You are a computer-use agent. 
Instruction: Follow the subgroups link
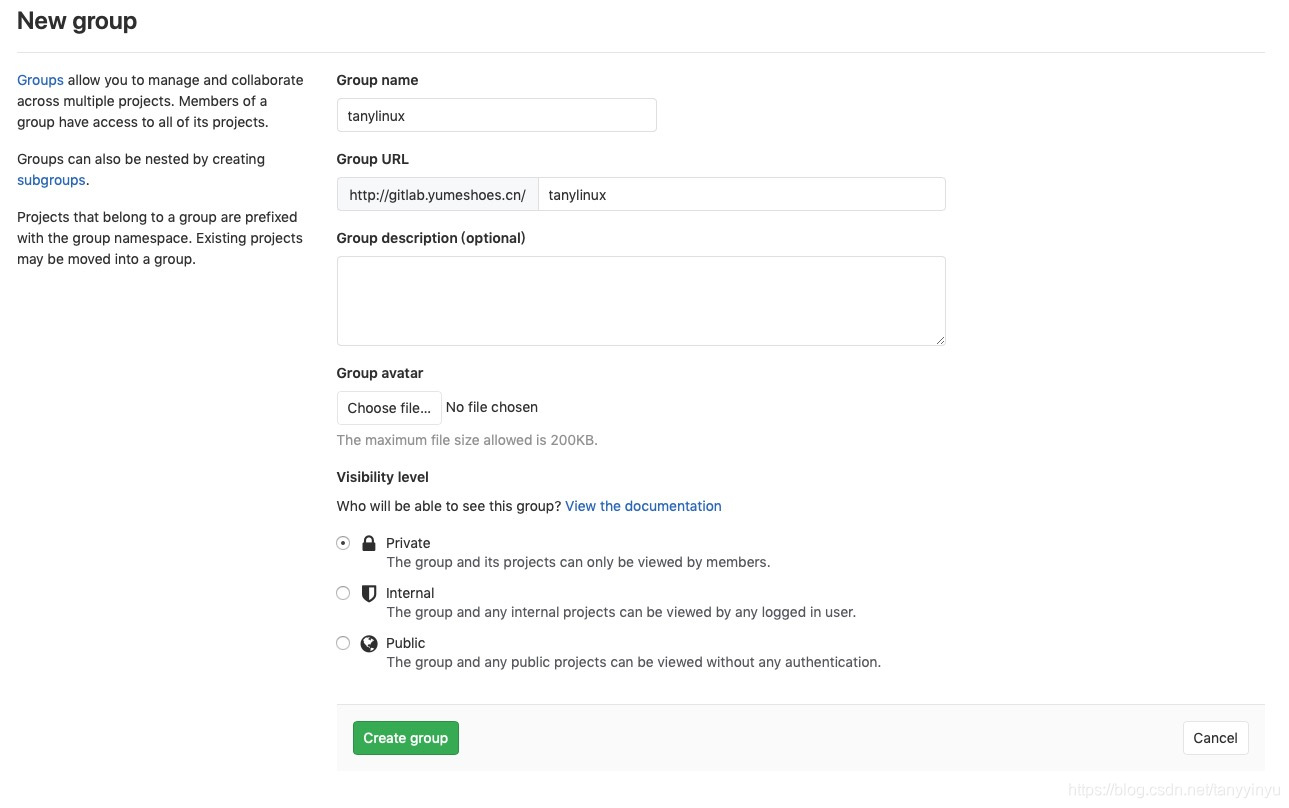point(52,180)
